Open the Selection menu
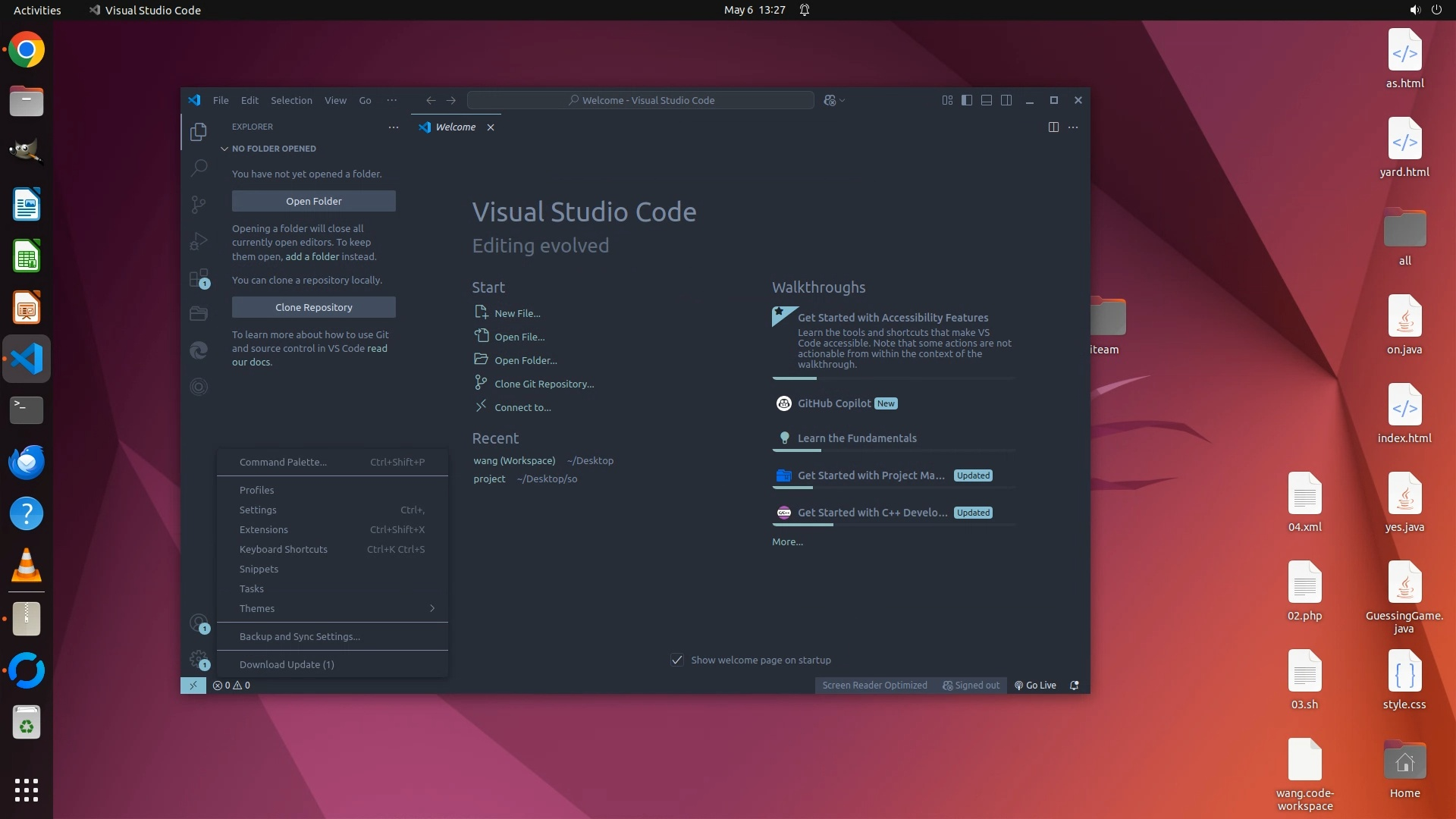Screen dimensions: 1456x819 291,100
